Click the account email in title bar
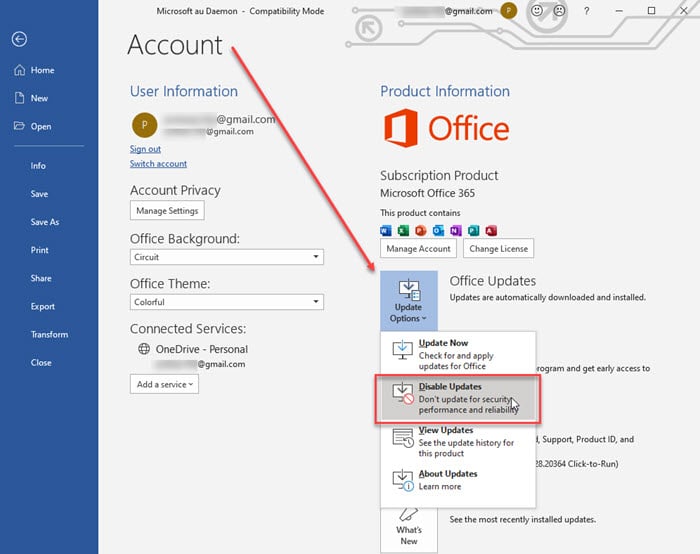Image resolution: width=700 pixels, height=554 pixels. [447, 11]
